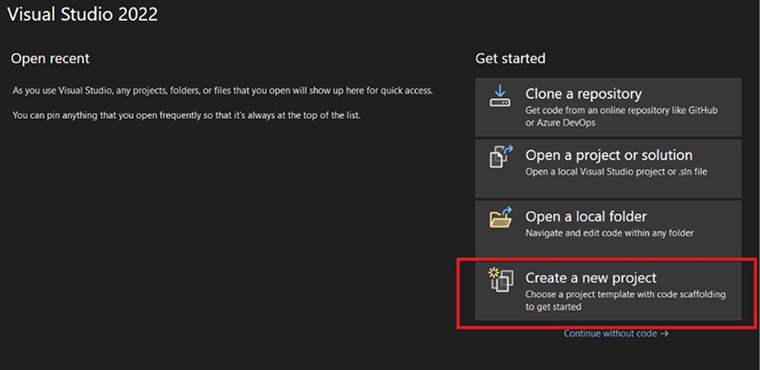
Task: Click 'Navigate and edit code within any folder' text
Action: (x=609, y=233)
